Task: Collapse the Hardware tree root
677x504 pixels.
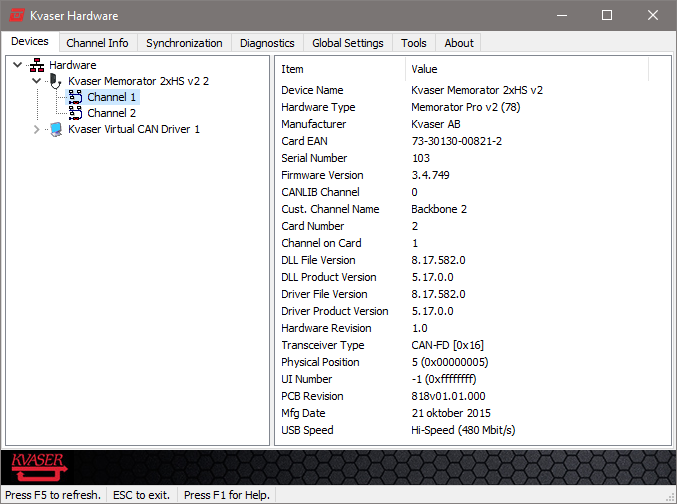Action: pyautogui.click(x=18, y=65)
